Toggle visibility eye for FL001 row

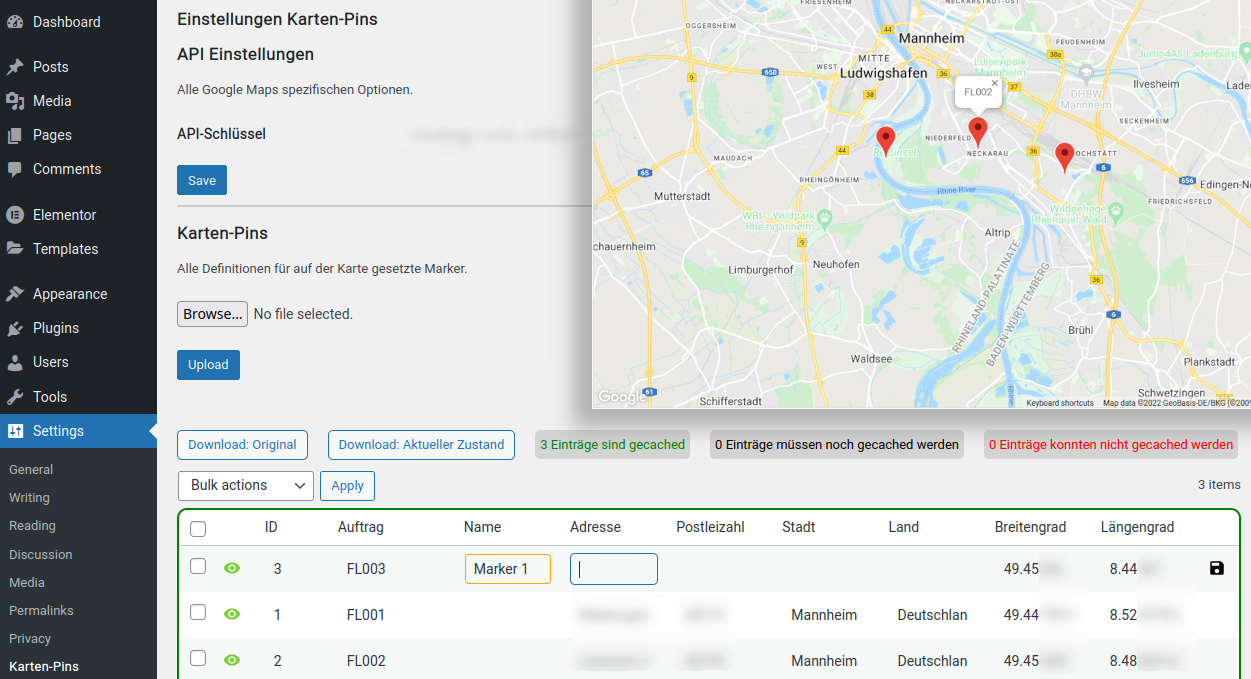[232, 614]
